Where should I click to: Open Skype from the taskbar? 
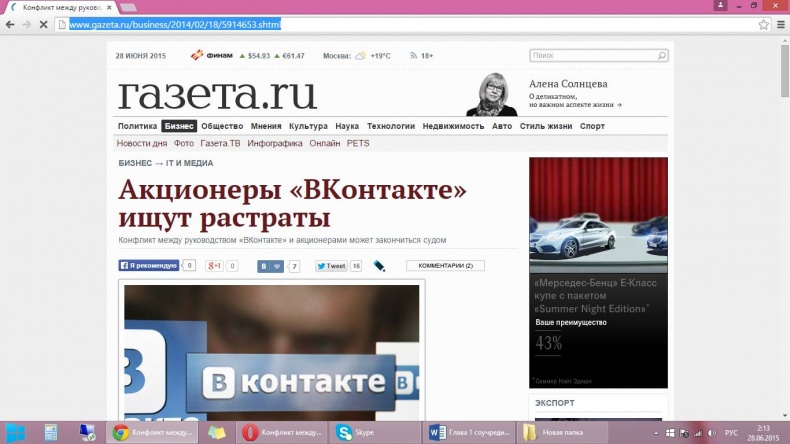point(375,432)
